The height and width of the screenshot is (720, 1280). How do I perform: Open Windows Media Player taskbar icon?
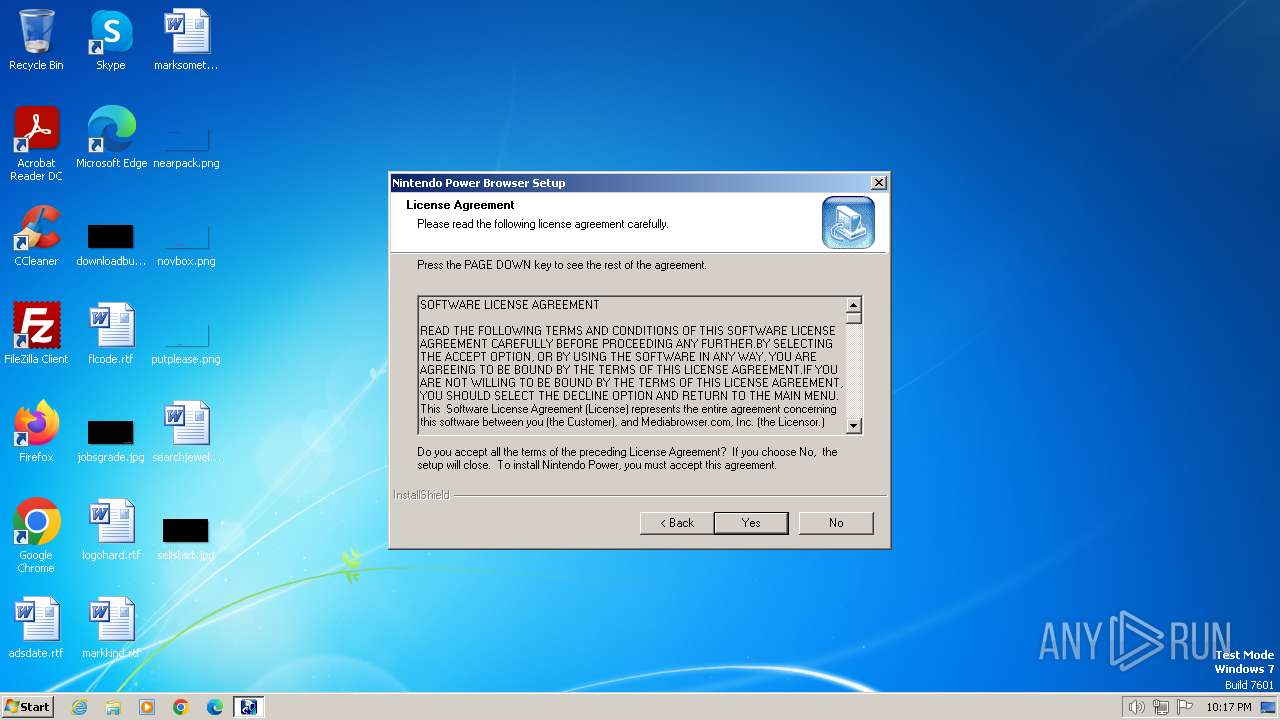(x=147, y=707)
